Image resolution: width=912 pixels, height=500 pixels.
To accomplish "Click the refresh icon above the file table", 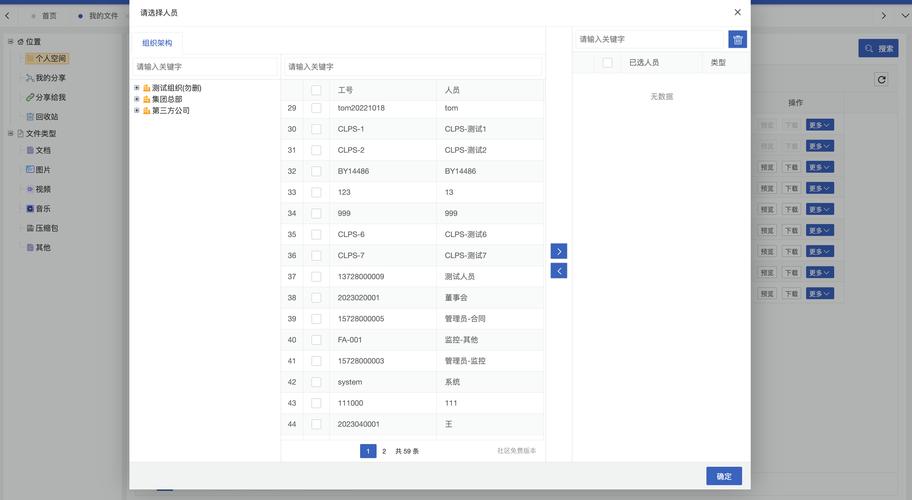I will point(881,79).
